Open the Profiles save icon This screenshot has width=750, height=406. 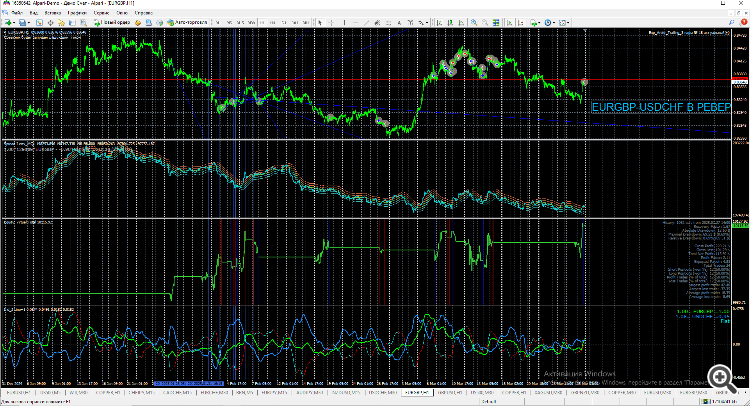tap(22, 22)
